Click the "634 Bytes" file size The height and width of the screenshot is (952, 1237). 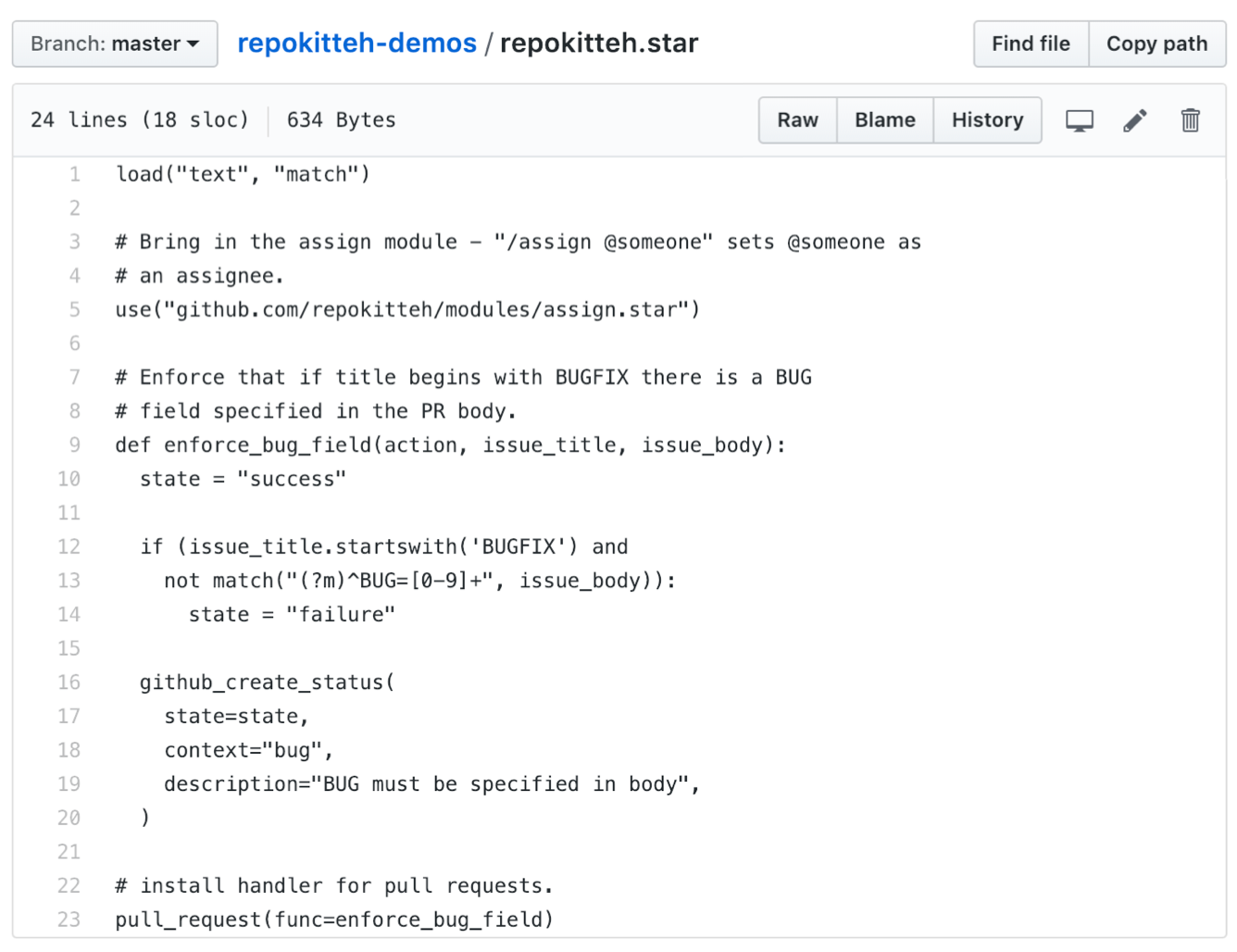pyautogui.click(x=341, y=120)
